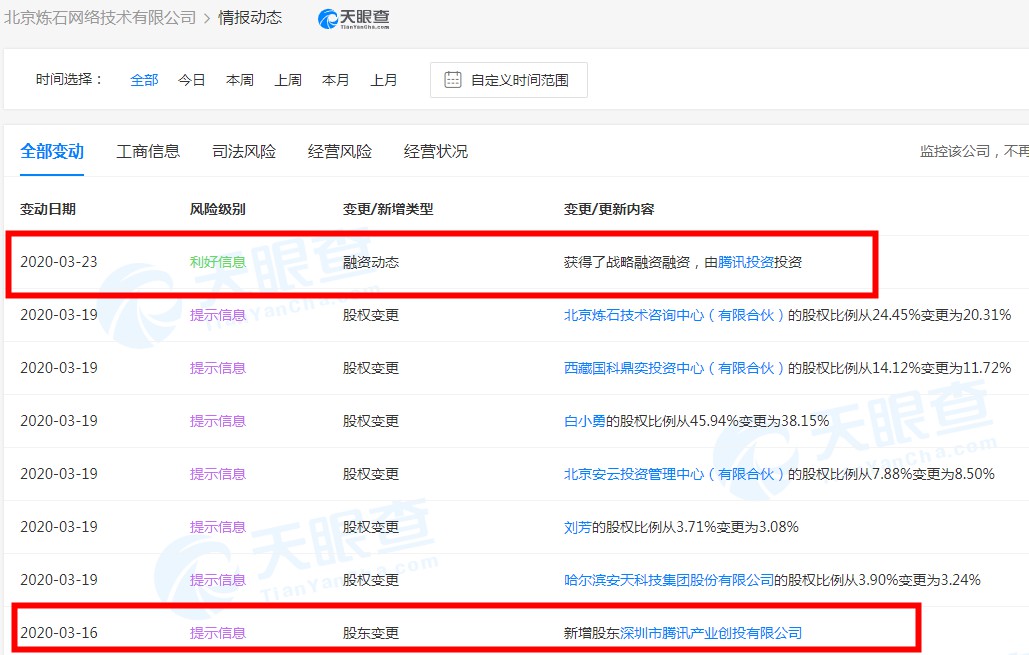Click the 利好信息 risk level label
This screenshot has width=1029, height=655.
click(x=217, y=263)
